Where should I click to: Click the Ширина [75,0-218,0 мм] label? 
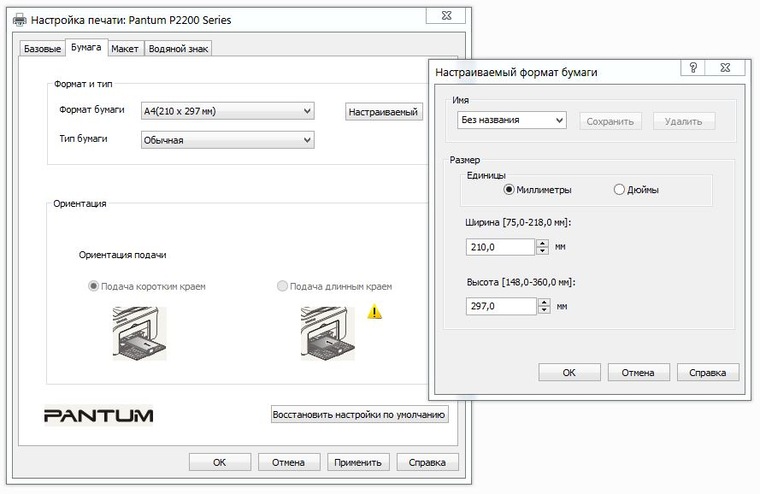(x=518, y=223)
